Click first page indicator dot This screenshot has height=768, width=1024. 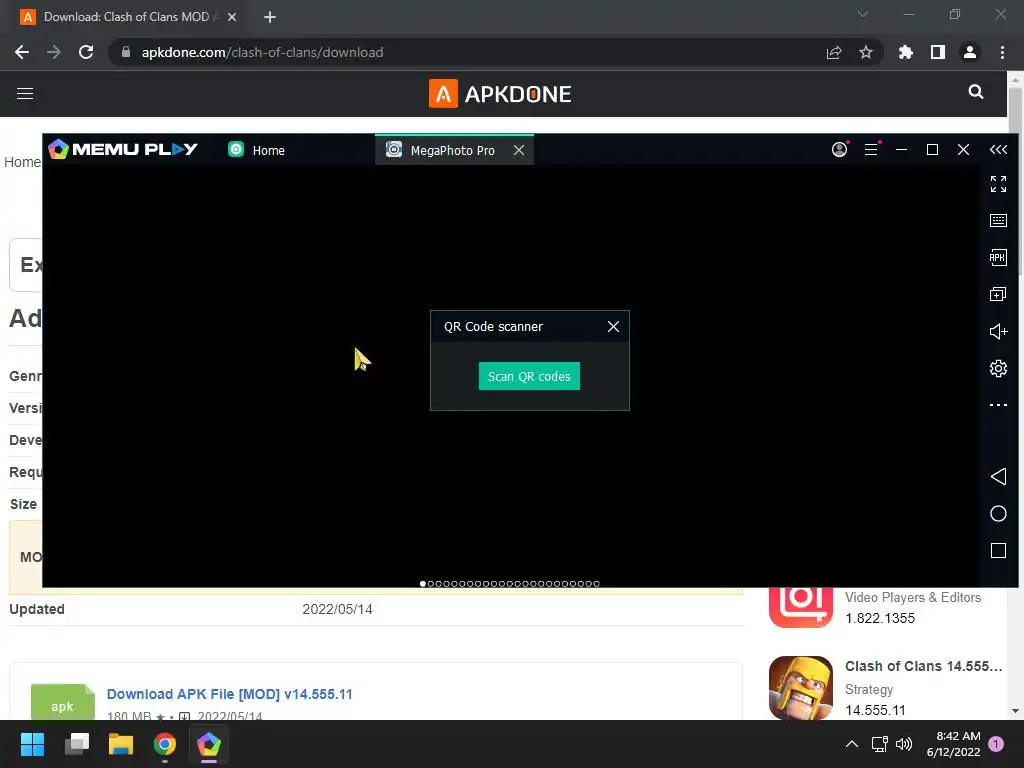point(423,584)
